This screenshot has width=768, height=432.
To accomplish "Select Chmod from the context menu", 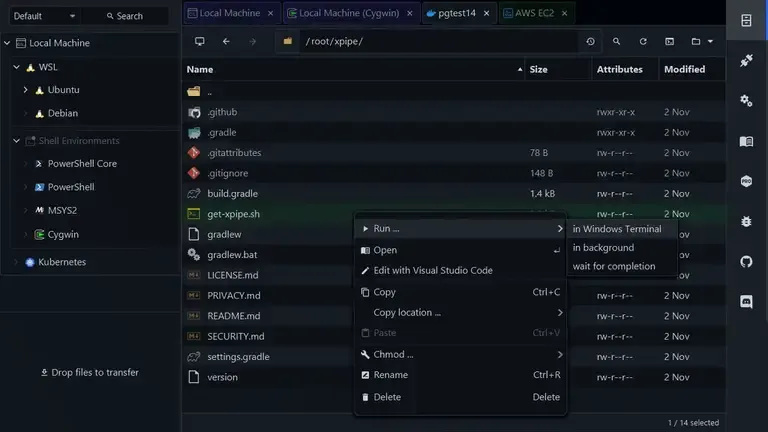I will (x=393, y=354).
